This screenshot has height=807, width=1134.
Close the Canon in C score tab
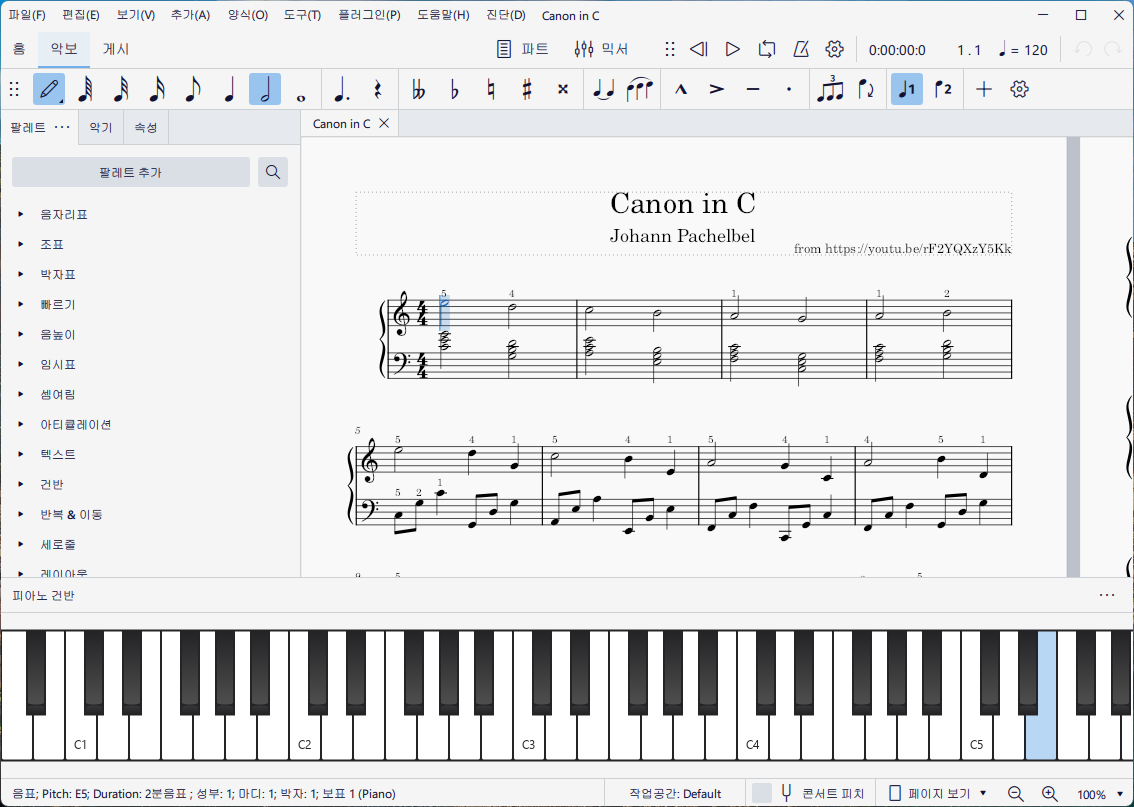pyautogui.click(x=384, y=124)
